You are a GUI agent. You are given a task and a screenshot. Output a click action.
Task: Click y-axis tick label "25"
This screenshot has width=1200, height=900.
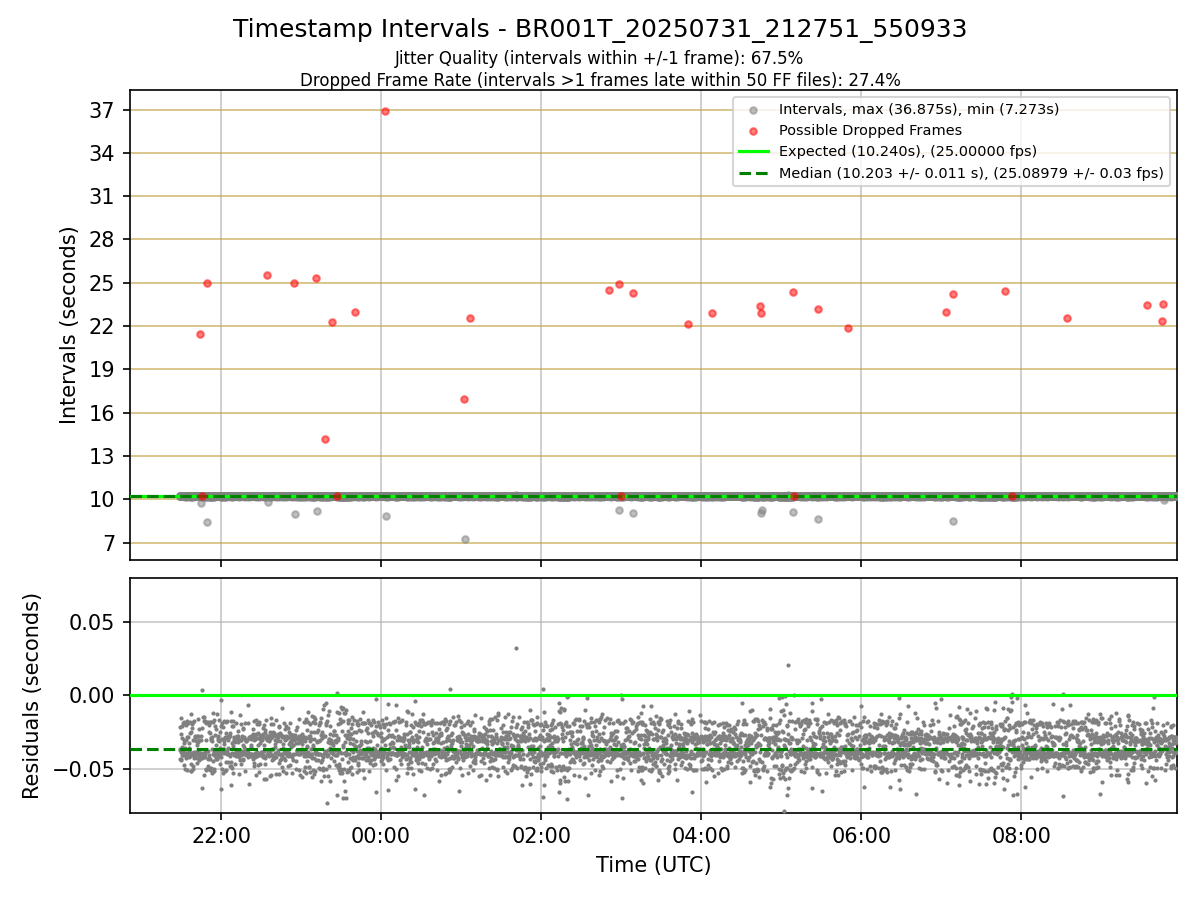pos(103,283)
